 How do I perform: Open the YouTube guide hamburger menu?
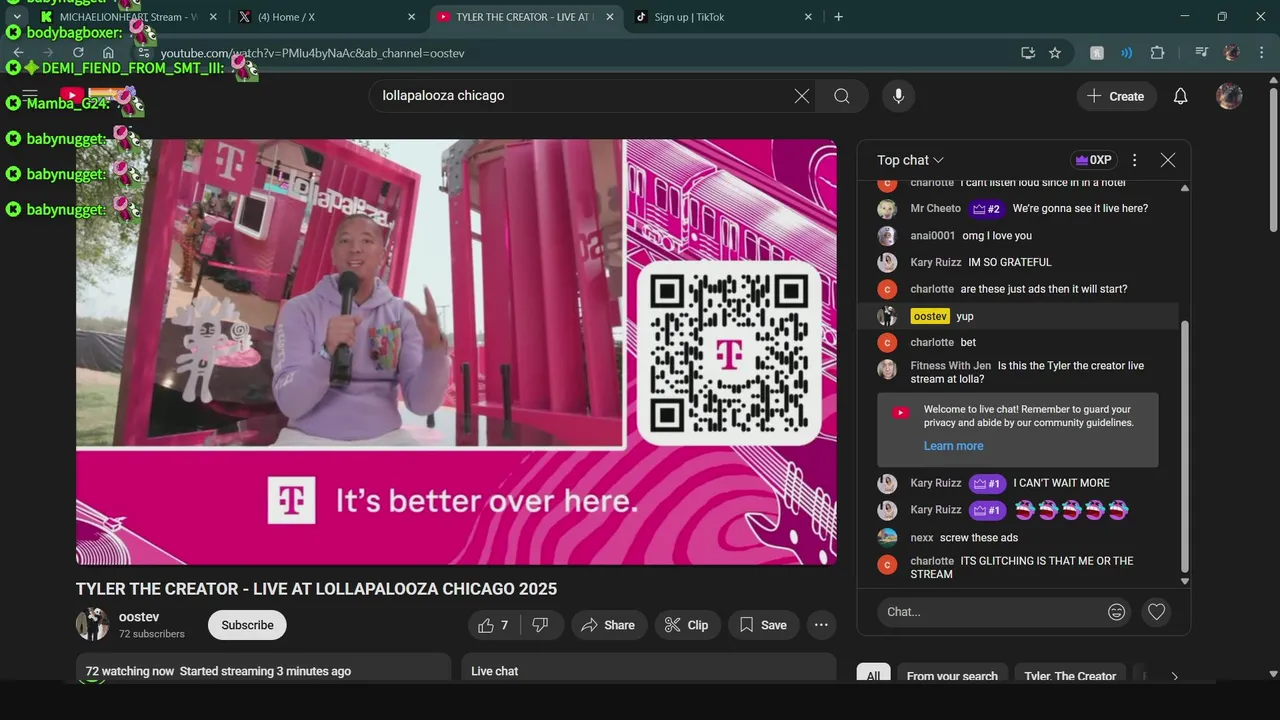[30, 95]
